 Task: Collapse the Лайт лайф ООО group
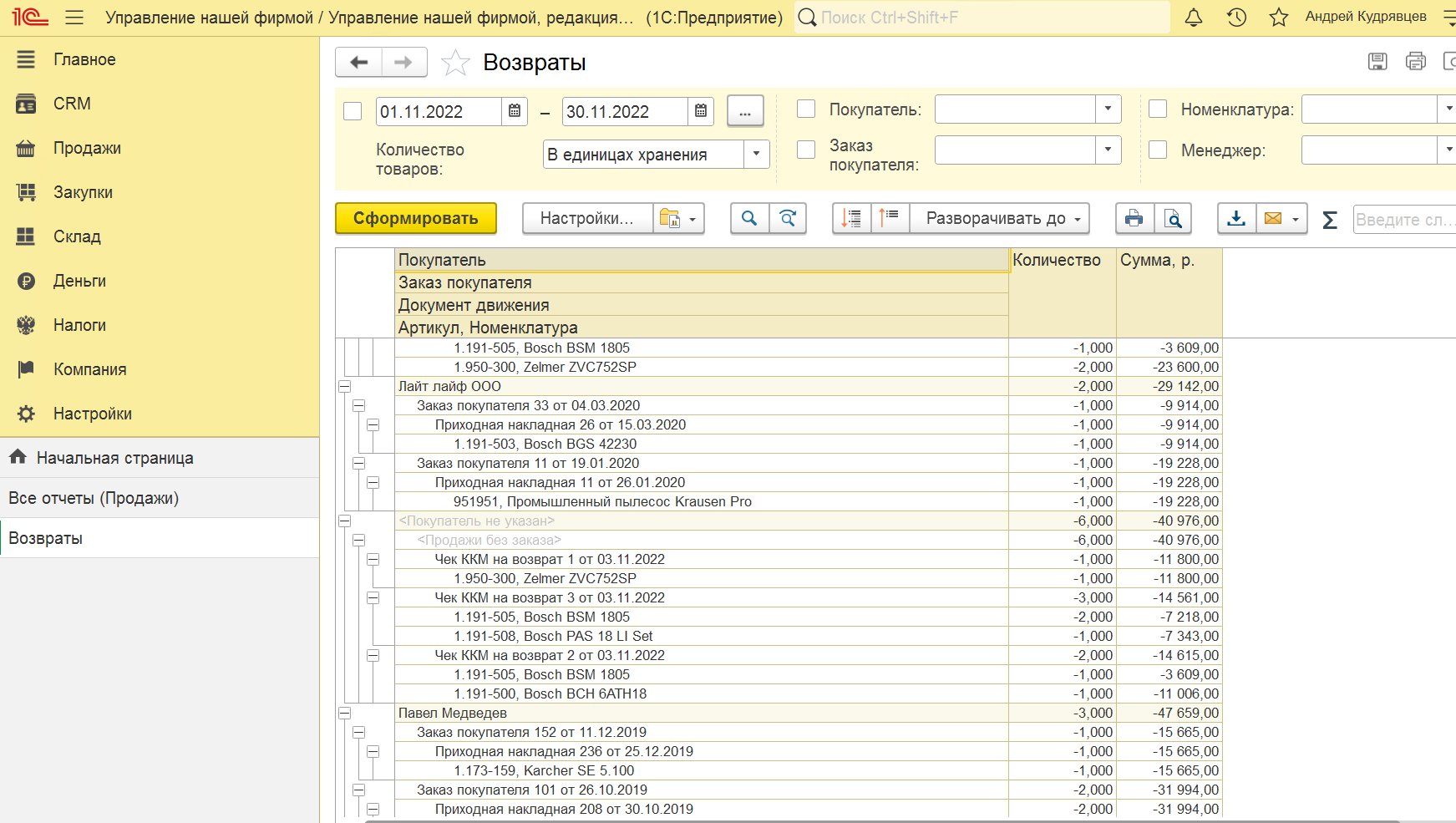(x=344, y=386)
